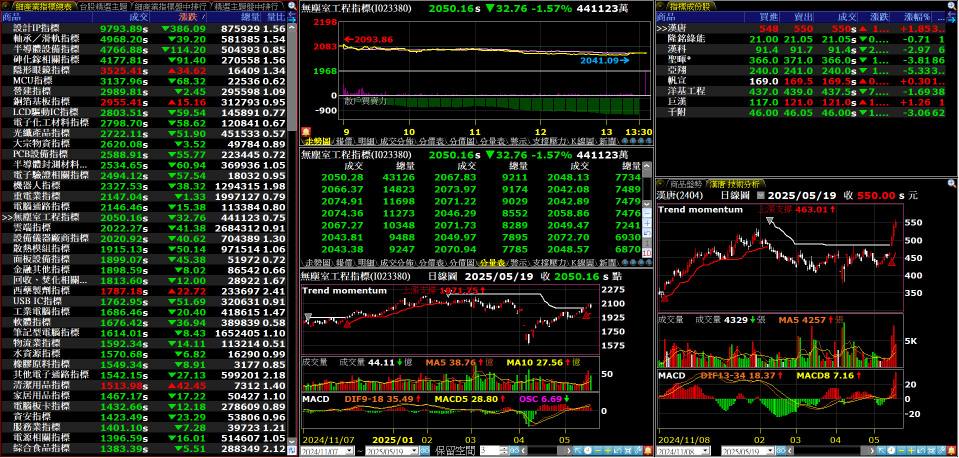Click the 漢唐 chart horizontal scrollbar
Image resolution: width=959 pixels, height=458 pixels.
tap(831, 451)
